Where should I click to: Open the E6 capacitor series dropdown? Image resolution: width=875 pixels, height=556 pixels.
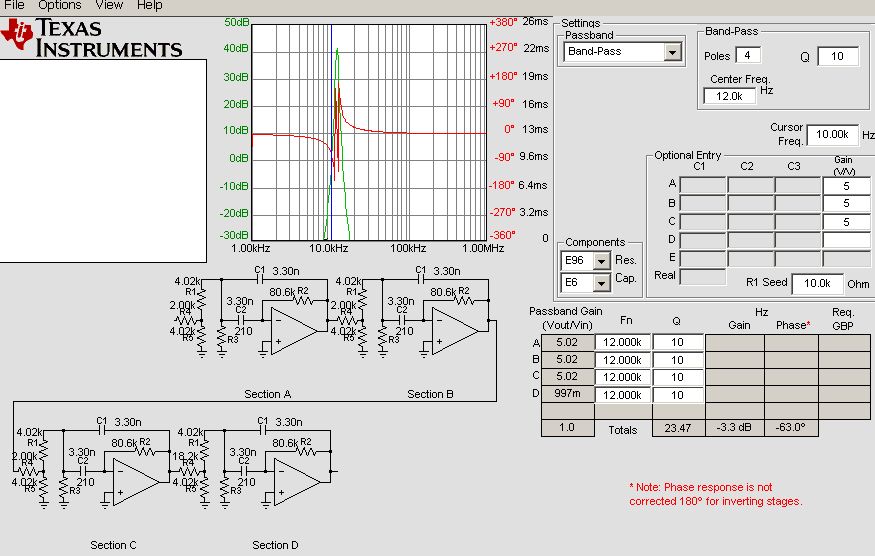(601, 283)
